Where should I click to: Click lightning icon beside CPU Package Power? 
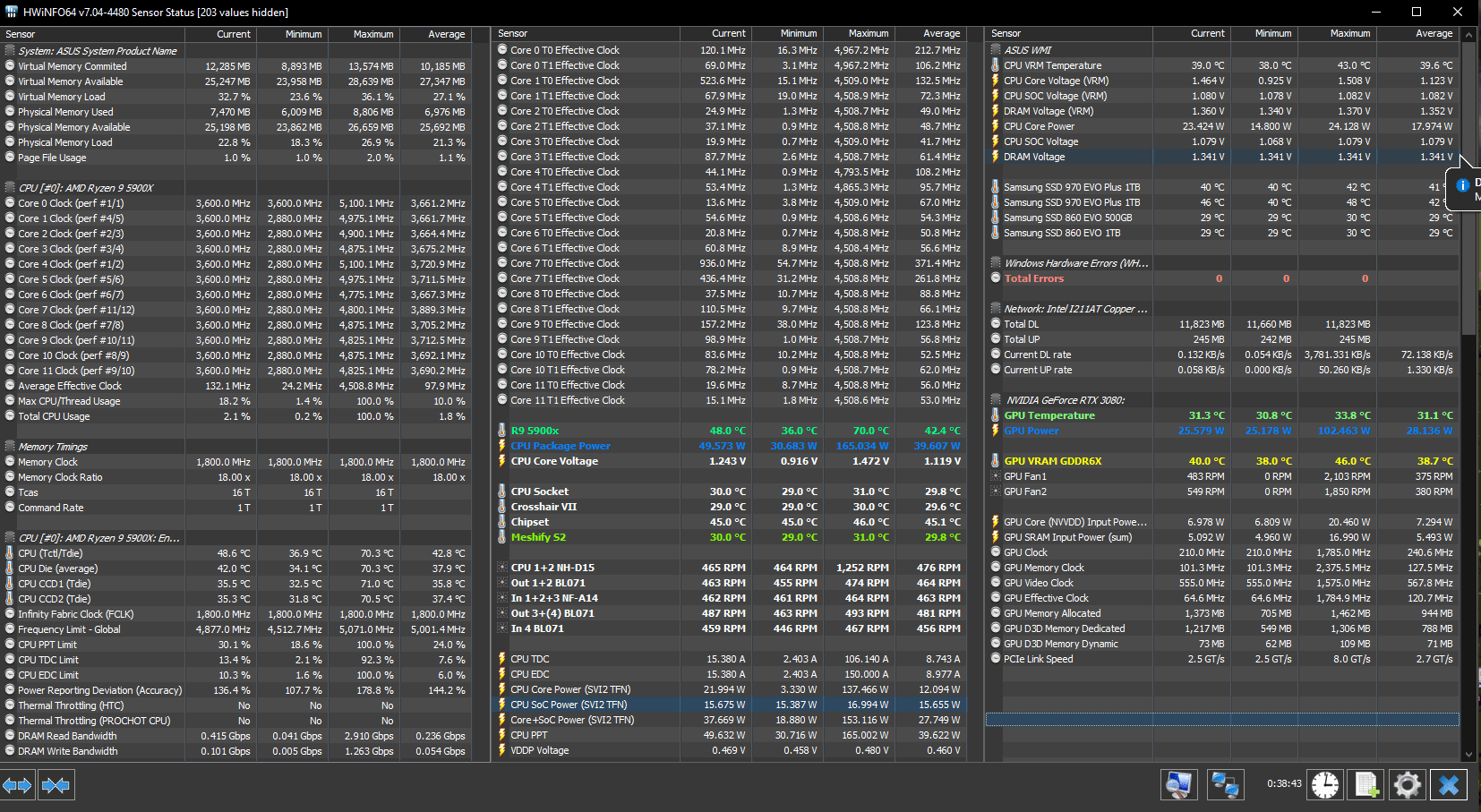[502, 446]
